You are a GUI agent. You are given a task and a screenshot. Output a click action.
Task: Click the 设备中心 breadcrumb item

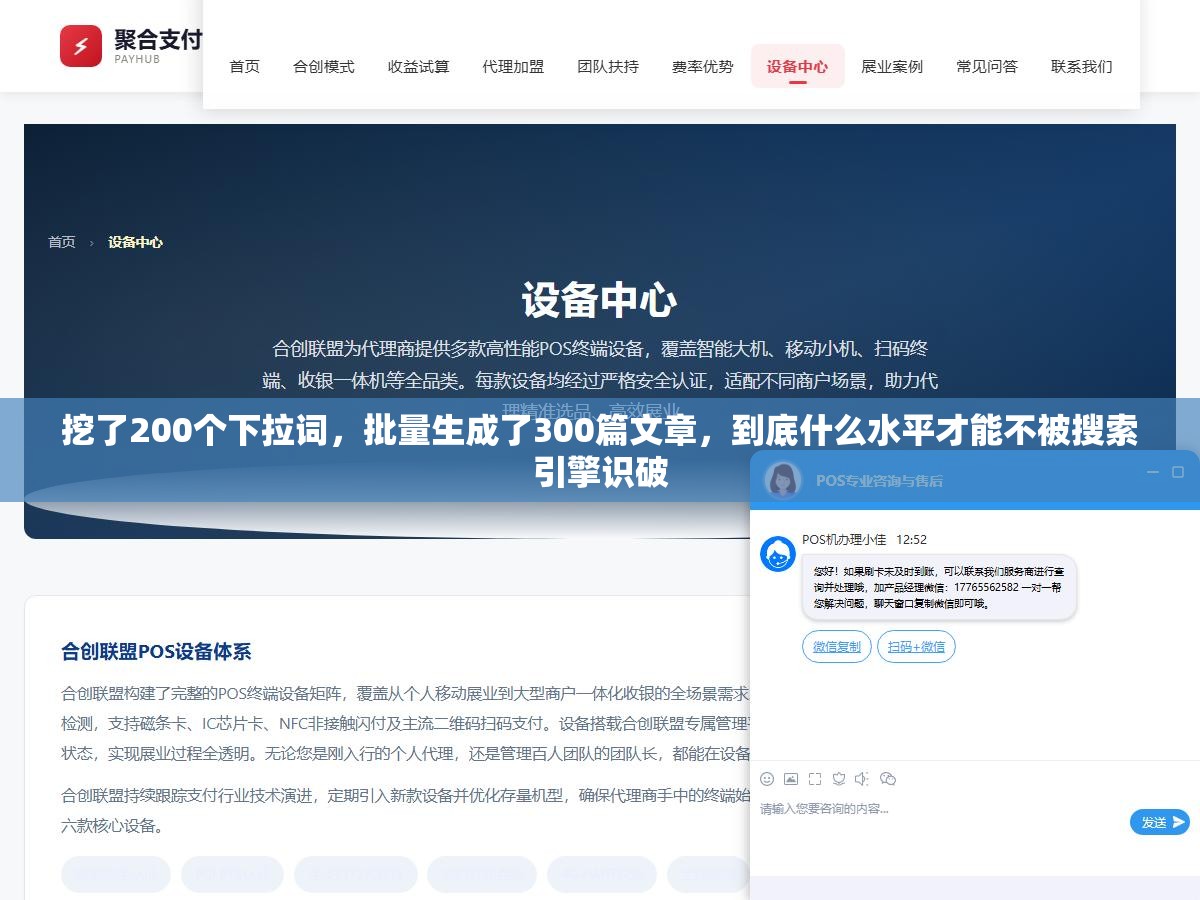(136, 242)
